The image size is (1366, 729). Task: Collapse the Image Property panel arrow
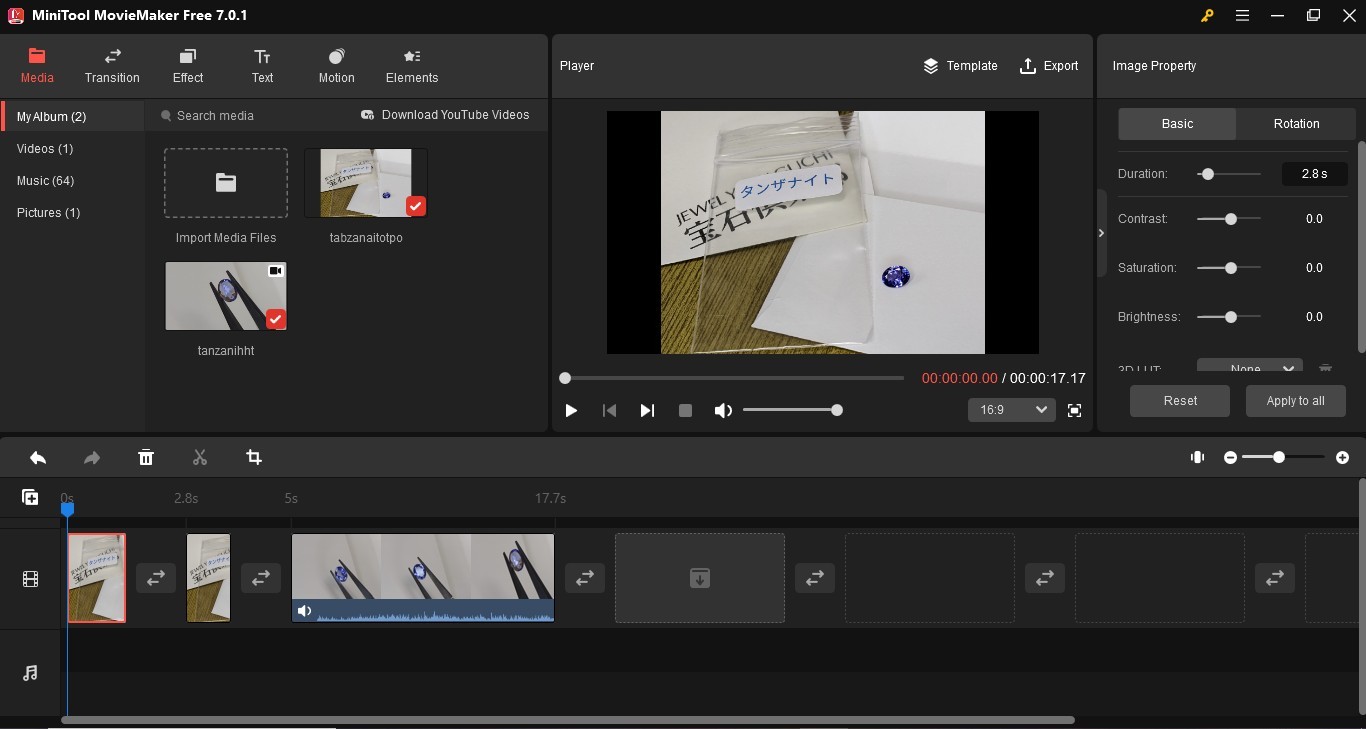point(1101,233)
